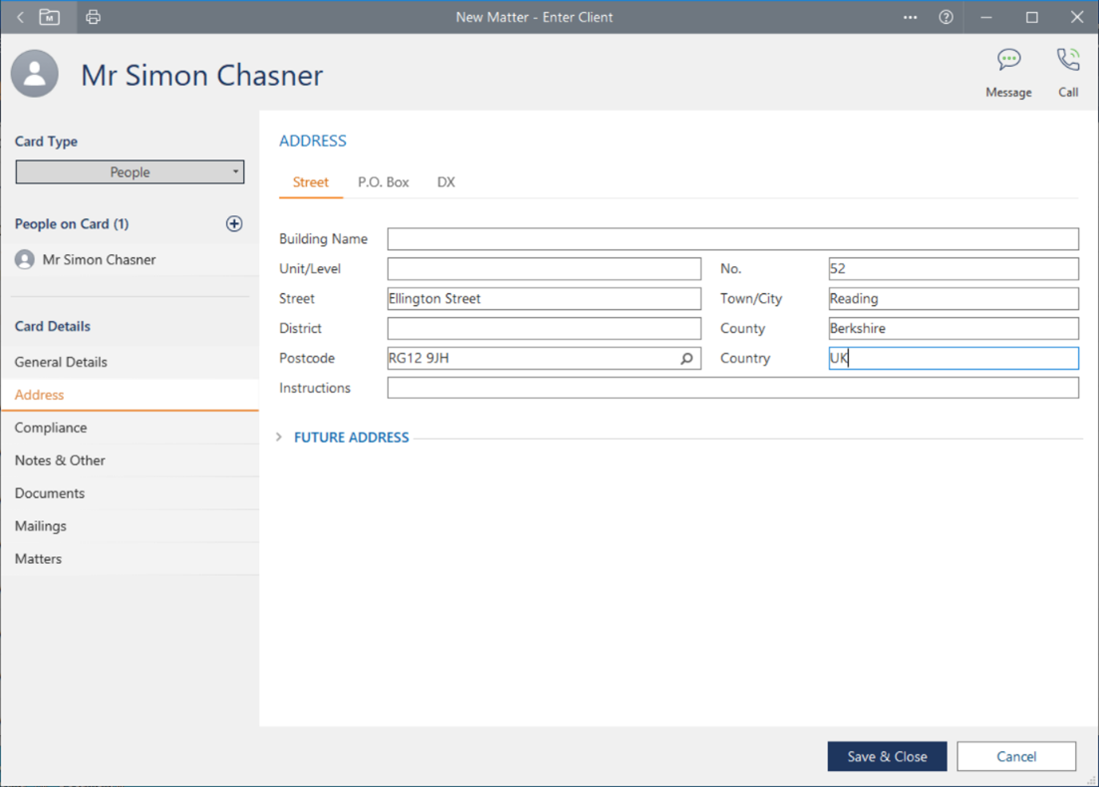This screenshot has width=1099, height=787.
Task: Click the help question mark icon
Action: click(x=946, y=17)
